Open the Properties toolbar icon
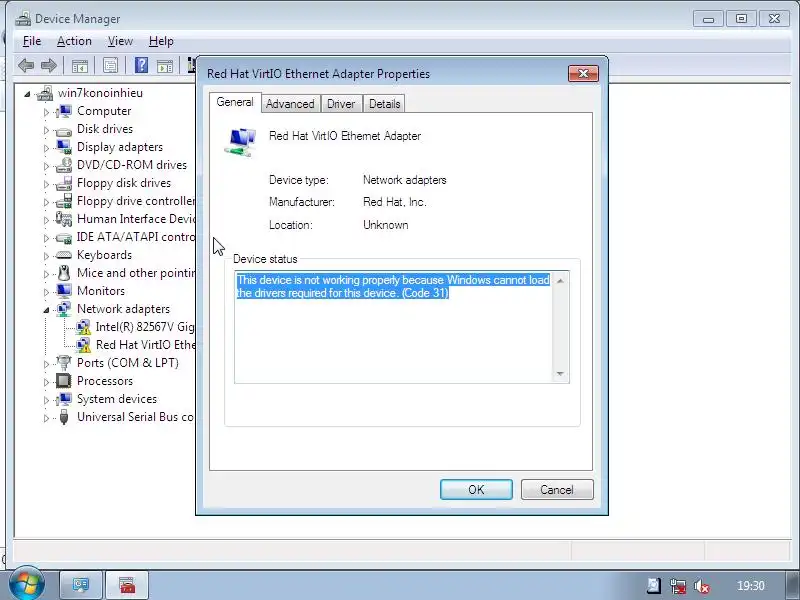The width and height of the screenshot is (800, 600). [110, 65]
